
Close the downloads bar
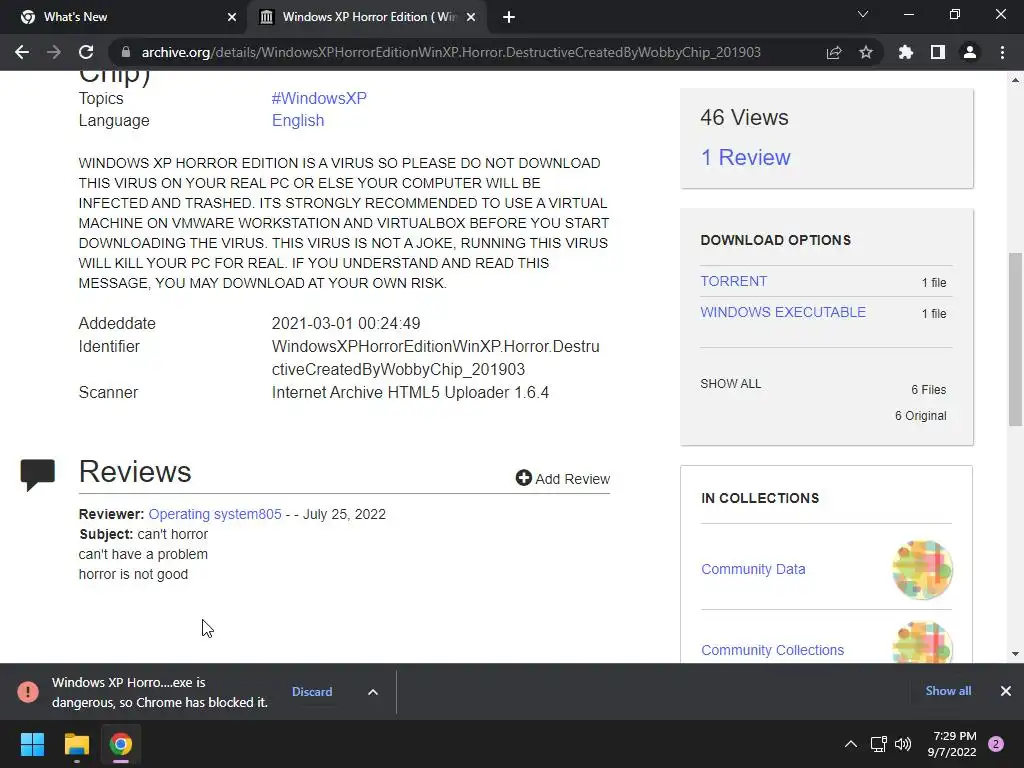[1006, 691]
